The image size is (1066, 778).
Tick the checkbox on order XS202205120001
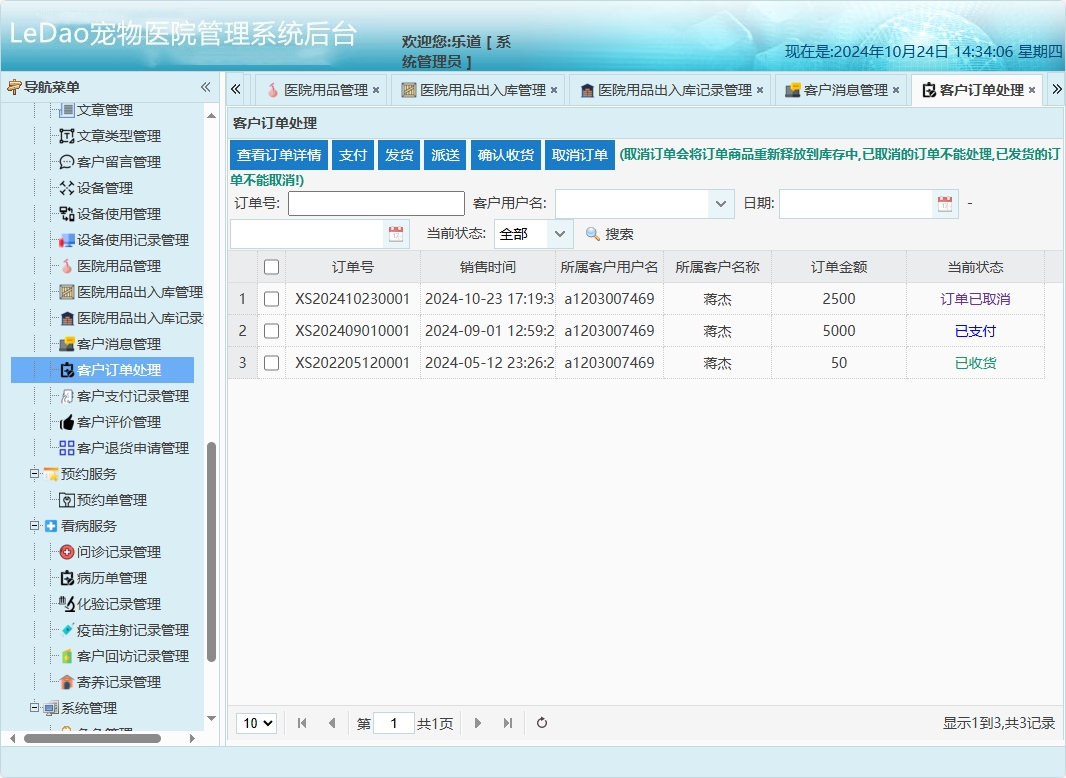[271, 363]
